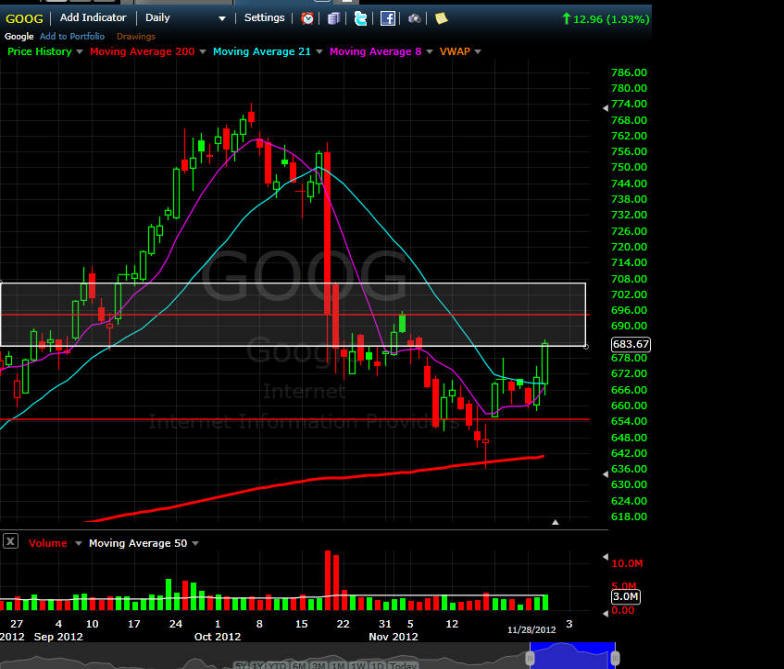
Task: Click the documents icon beside the alarm clock
Action: point(334,18)
